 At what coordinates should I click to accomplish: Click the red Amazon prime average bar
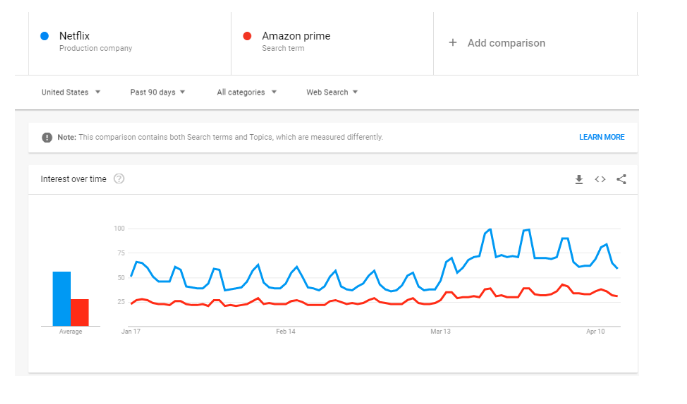(80, 312)
